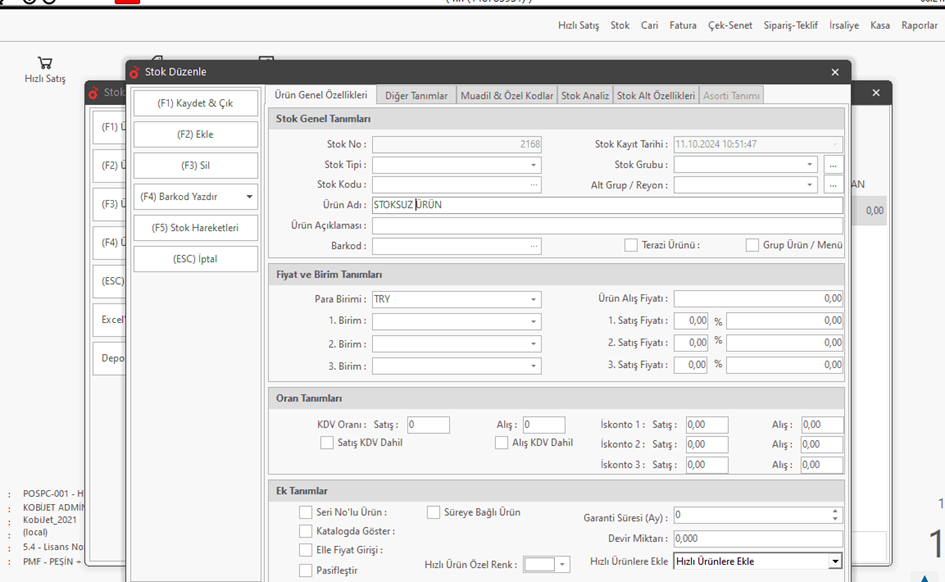
Task: Increase Garanti Süresi value
Action: click(x=835, y=512)
